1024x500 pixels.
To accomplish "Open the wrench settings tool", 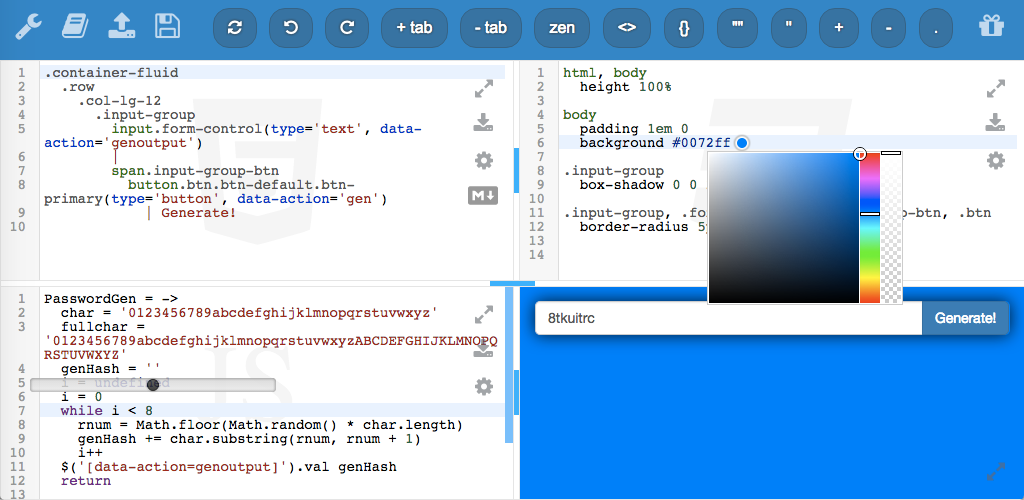I will coord(28,27).
